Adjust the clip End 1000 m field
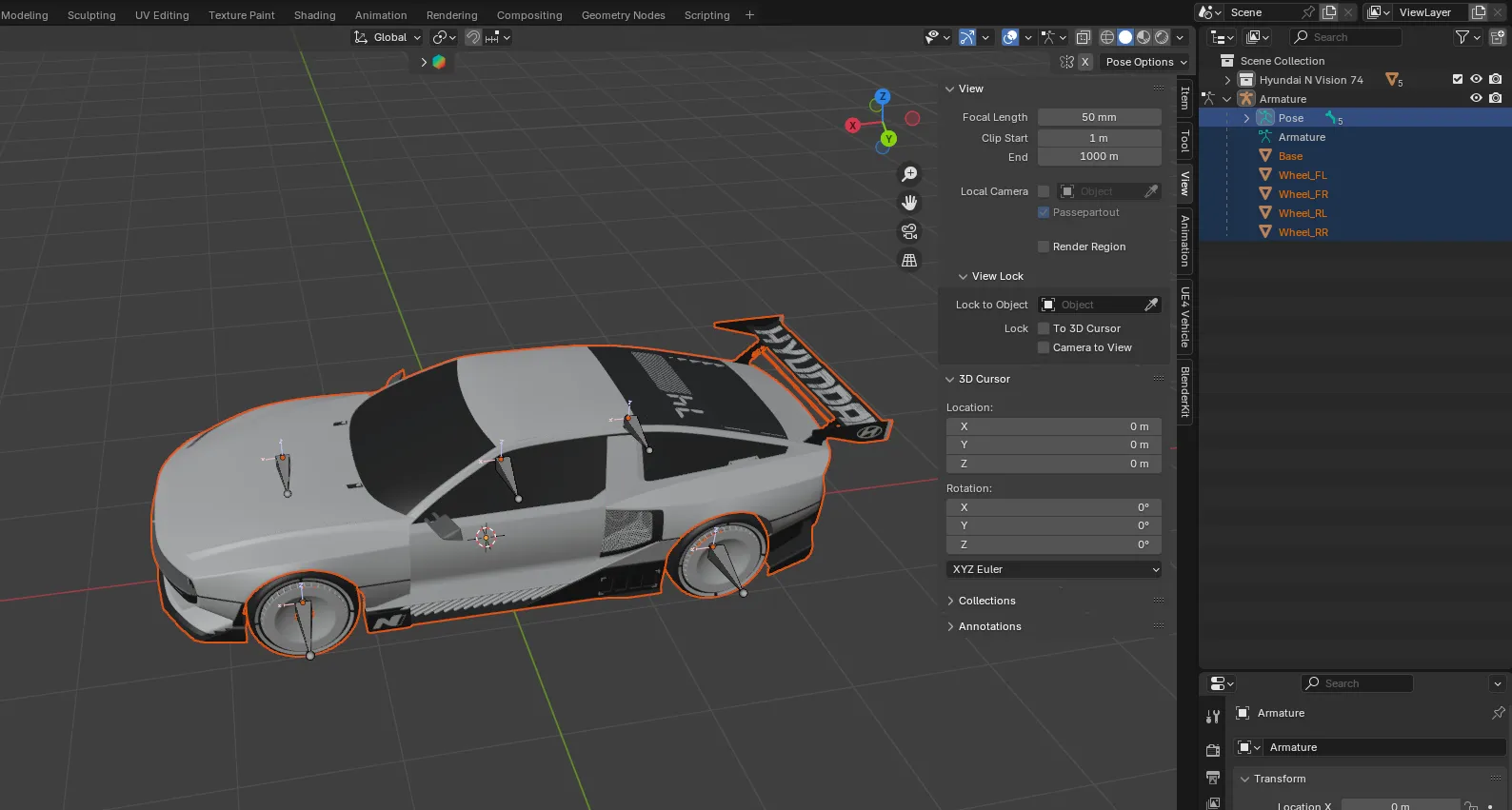 click(x=1099, y=156)
